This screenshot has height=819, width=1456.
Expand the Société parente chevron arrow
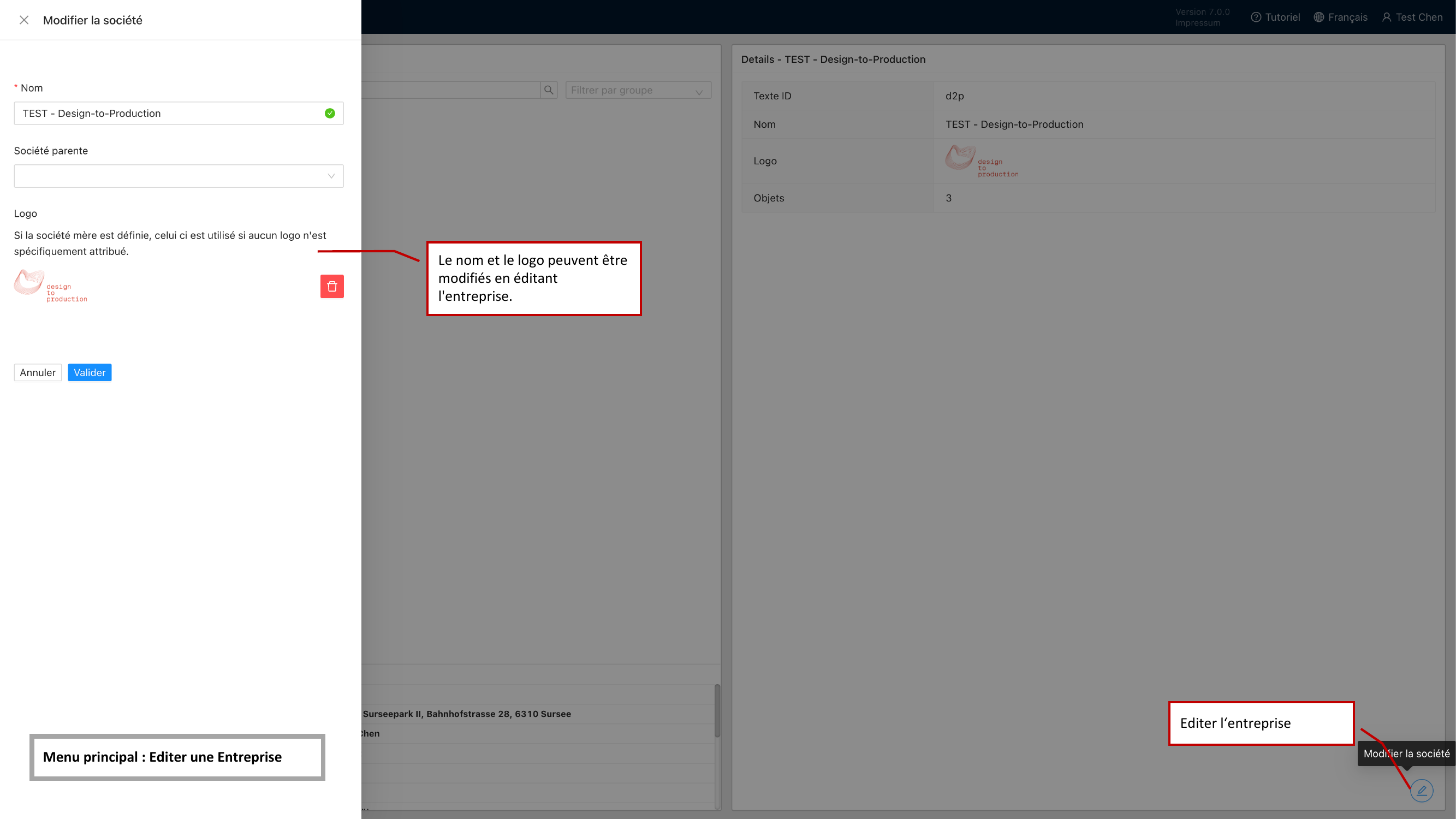(331, 176)
